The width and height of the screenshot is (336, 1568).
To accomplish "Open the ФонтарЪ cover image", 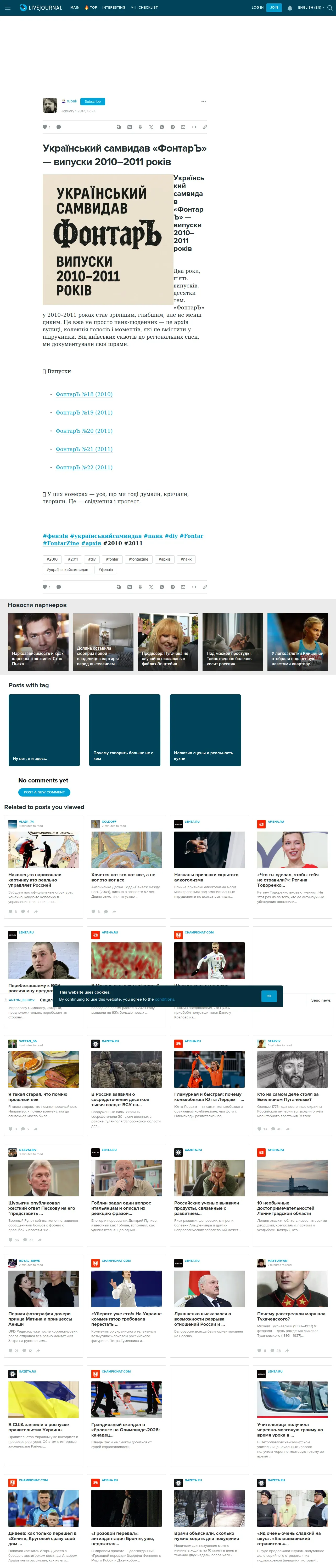I will click(x=108, y=240).
